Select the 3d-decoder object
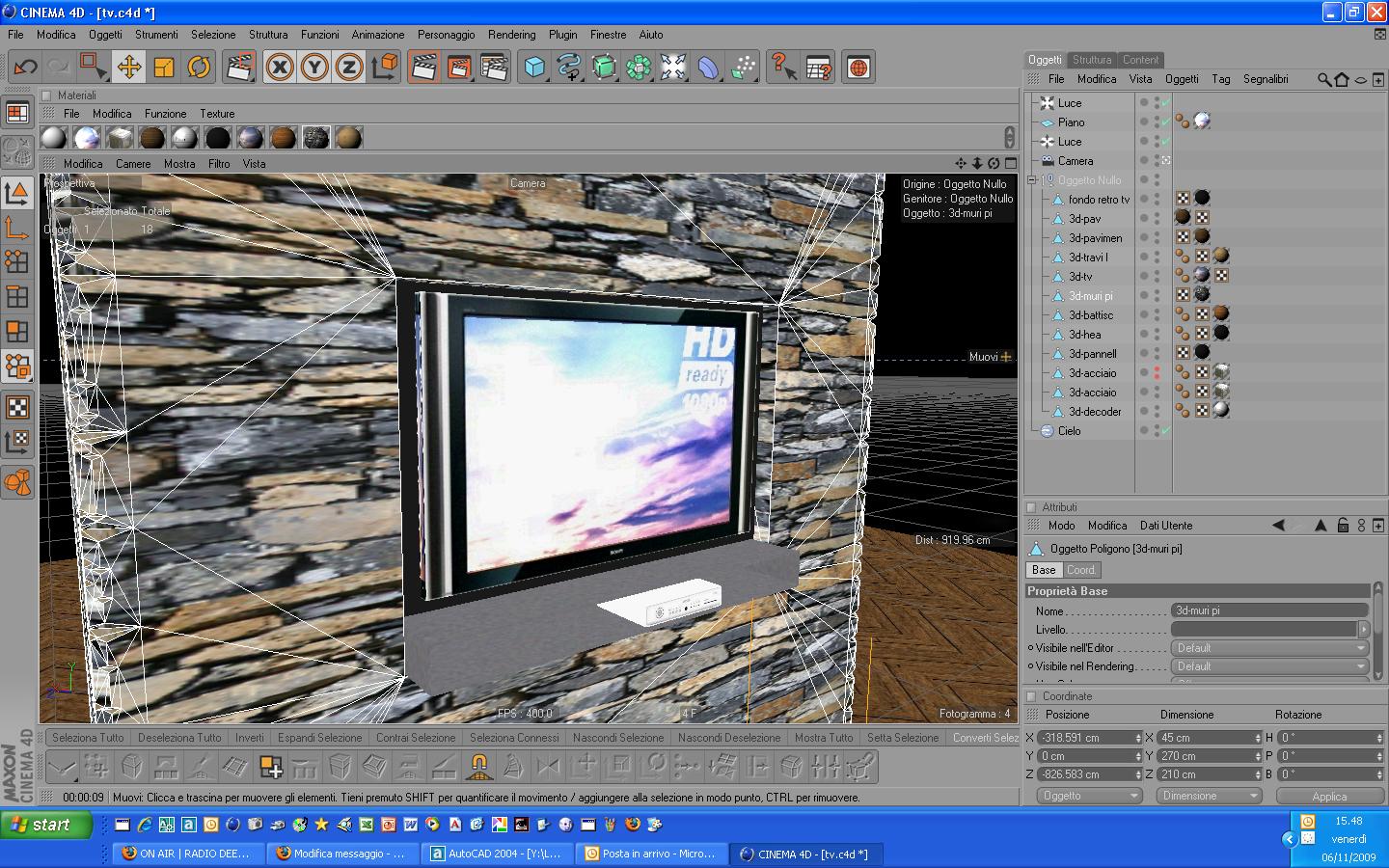Viewport: 1389px width, 868px height. [x=1095, y=412]
